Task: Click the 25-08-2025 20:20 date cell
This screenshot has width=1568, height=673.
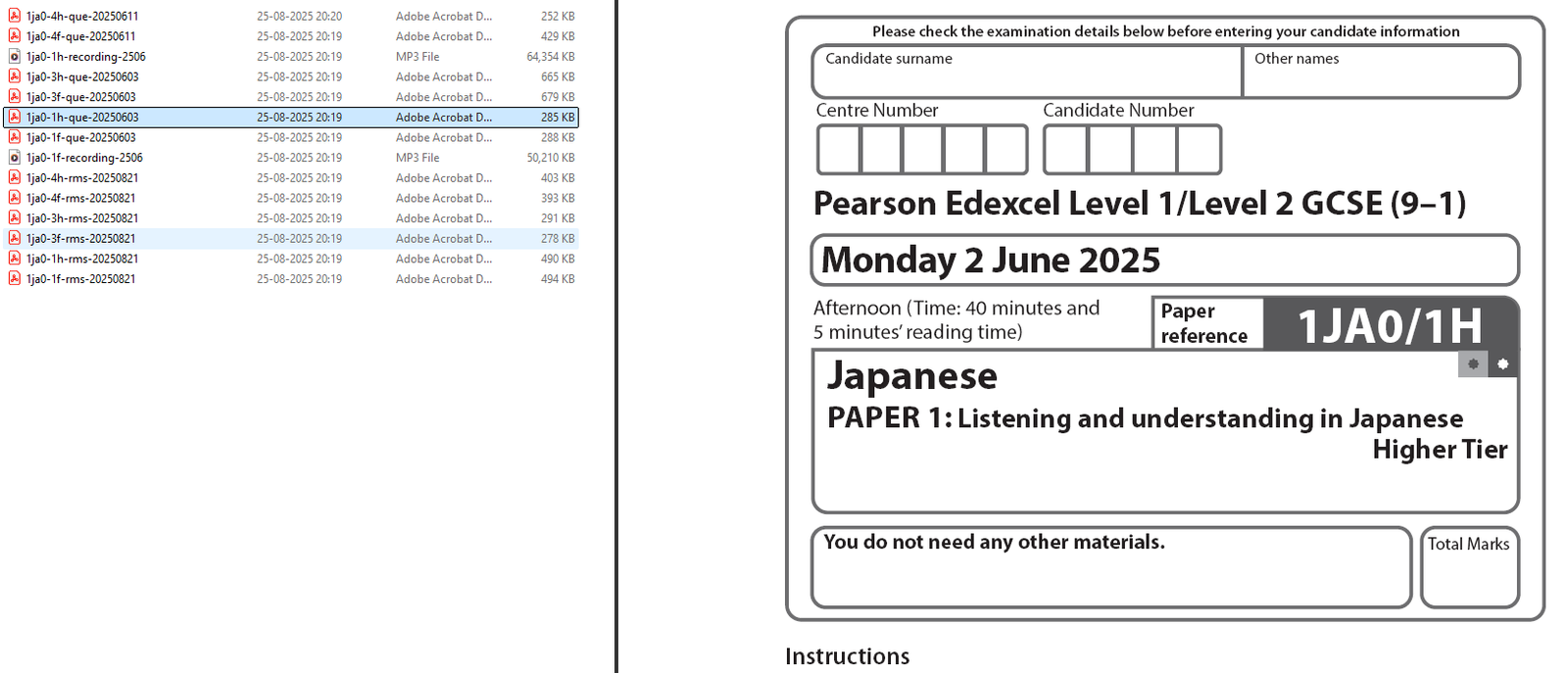Action: [300, 17]
